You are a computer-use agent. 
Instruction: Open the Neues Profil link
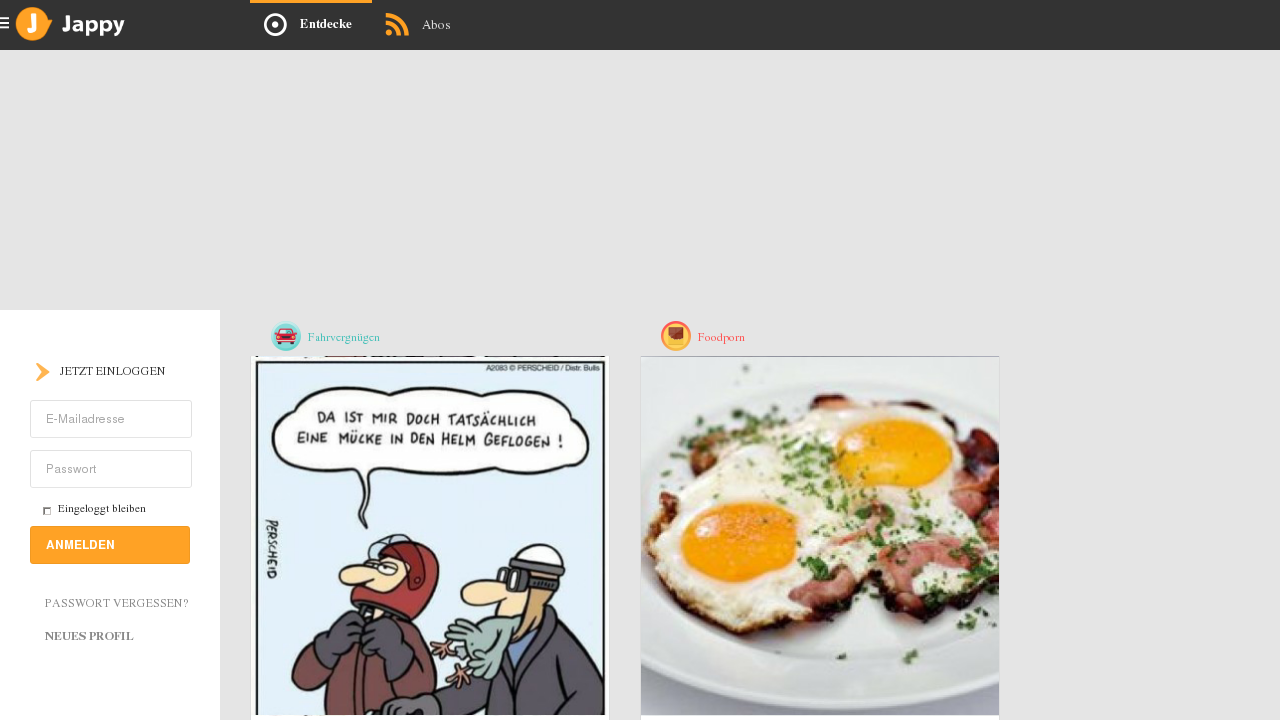click(89, 637)
